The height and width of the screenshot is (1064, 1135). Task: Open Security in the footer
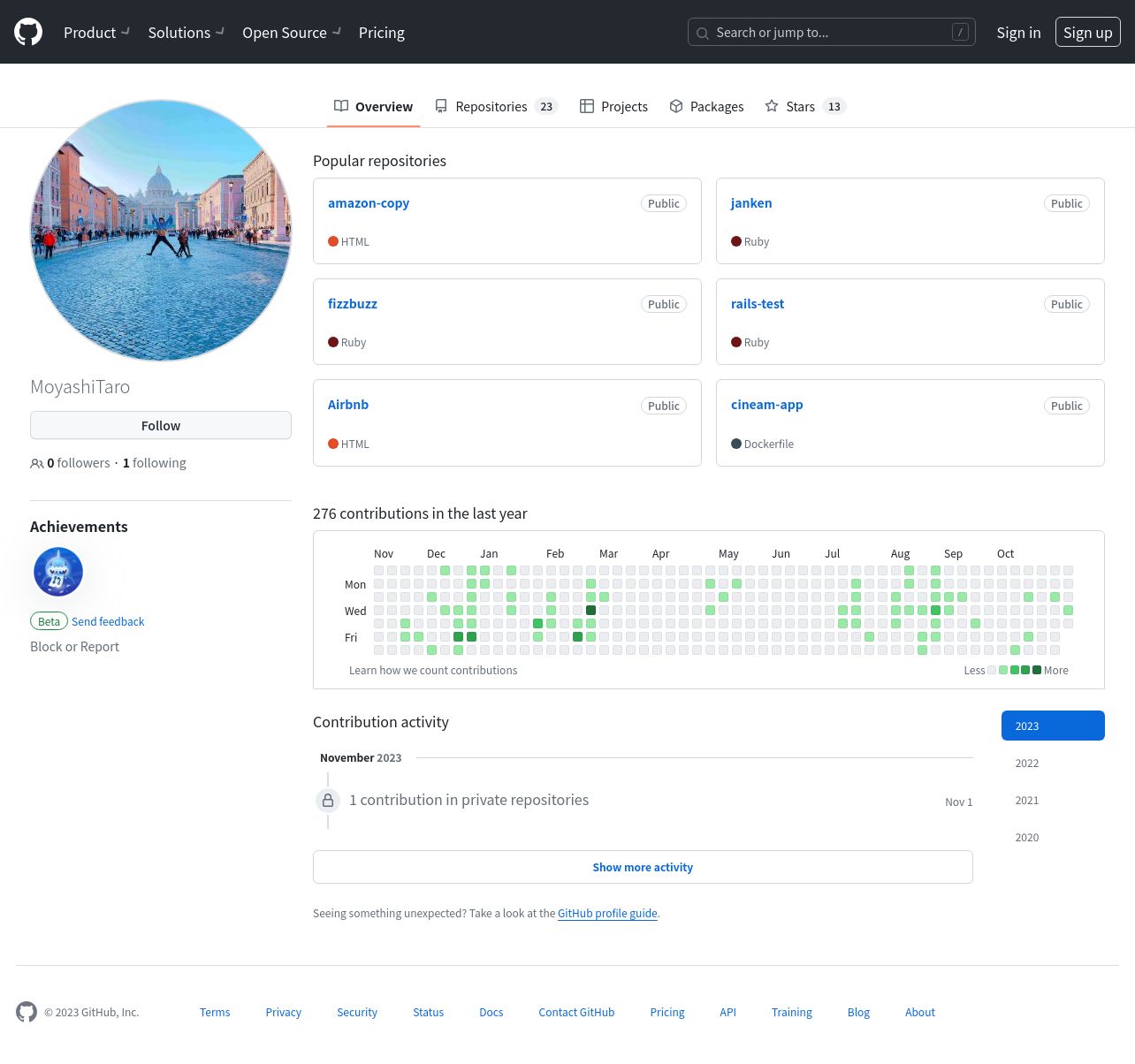tap(357, 1013)
